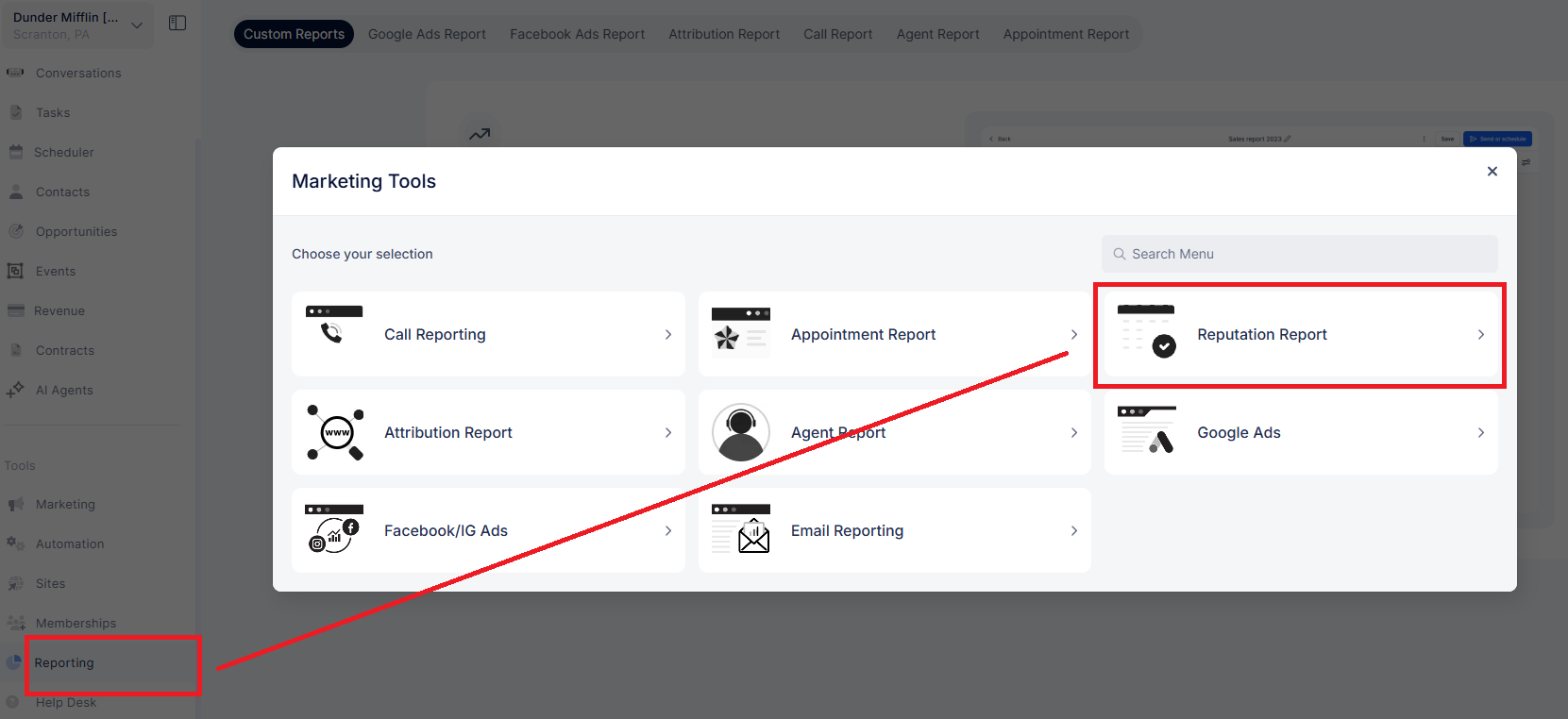Open Memberships in the sidebar
The height and width of the screenshot is (719, 1568).
pyautogui.click(x=76, y=623)
